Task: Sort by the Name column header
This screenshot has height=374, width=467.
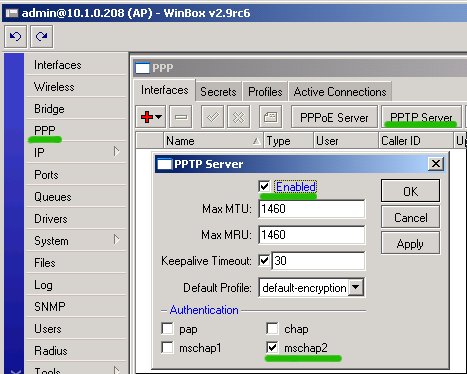Action: (213, 141)
